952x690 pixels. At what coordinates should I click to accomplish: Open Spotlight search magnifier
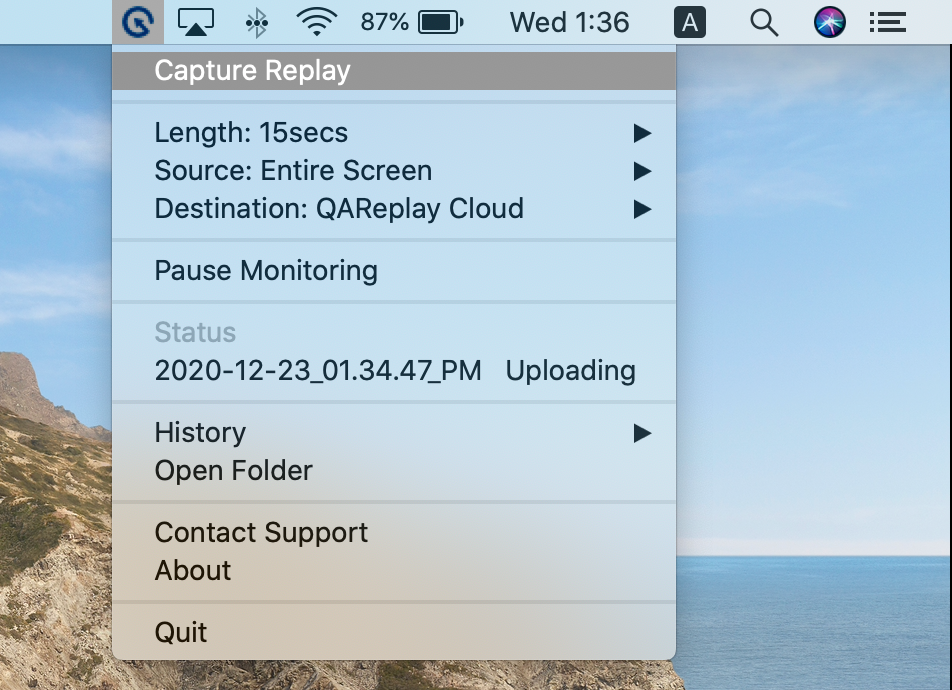click(764, 22)
